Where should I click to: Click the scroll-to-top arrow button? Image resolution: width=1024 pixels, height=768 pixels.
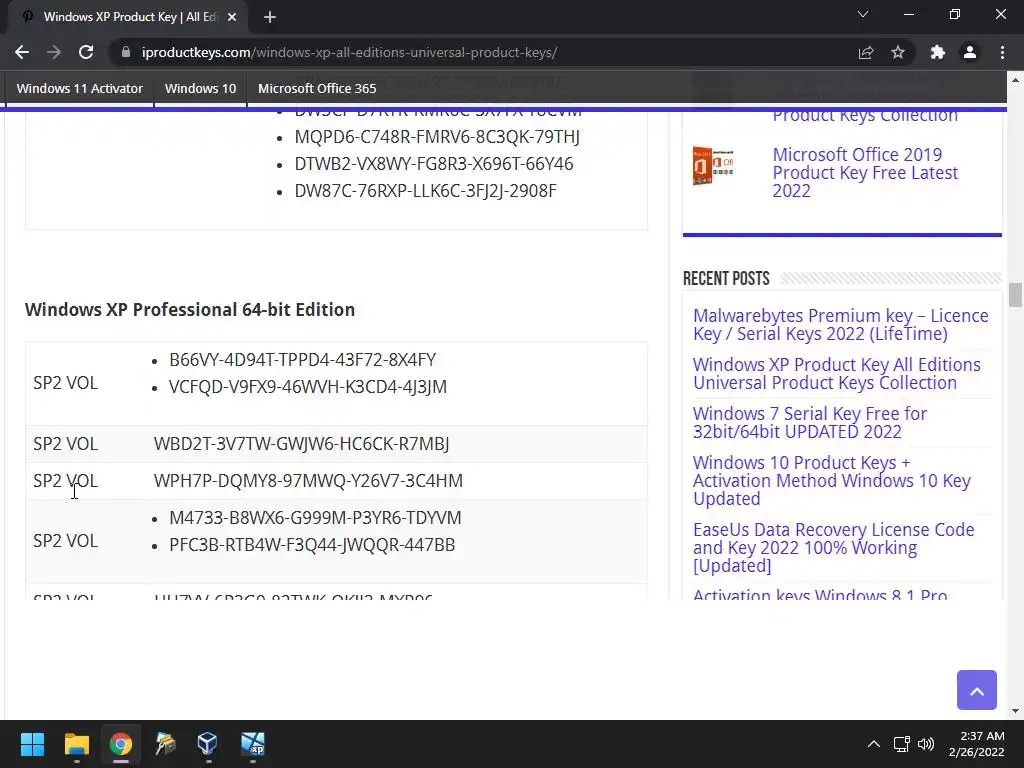point(976,690)
